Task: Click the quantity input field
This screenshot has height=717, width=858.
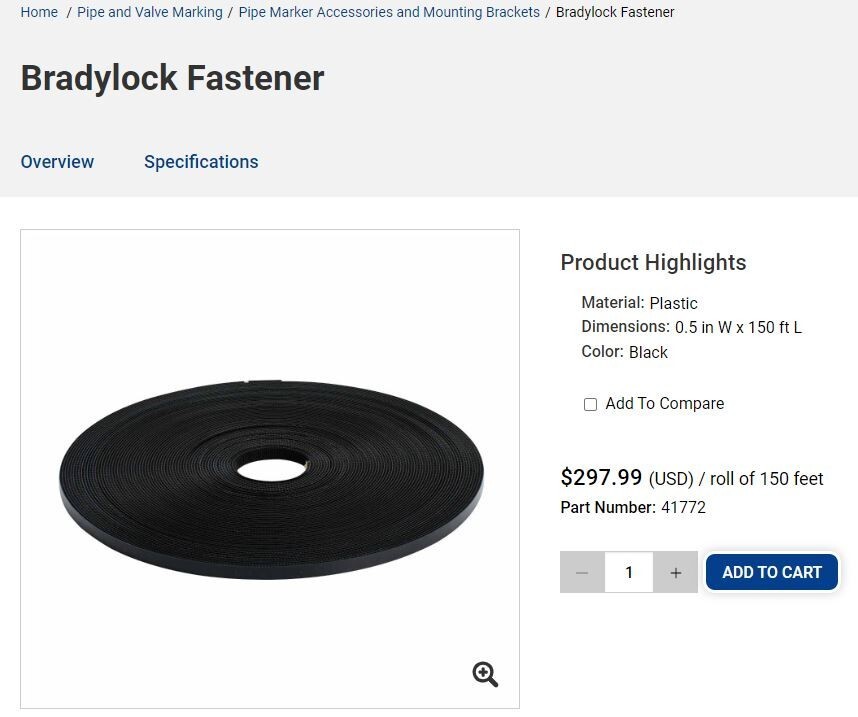Action: [x=629, y=572]
